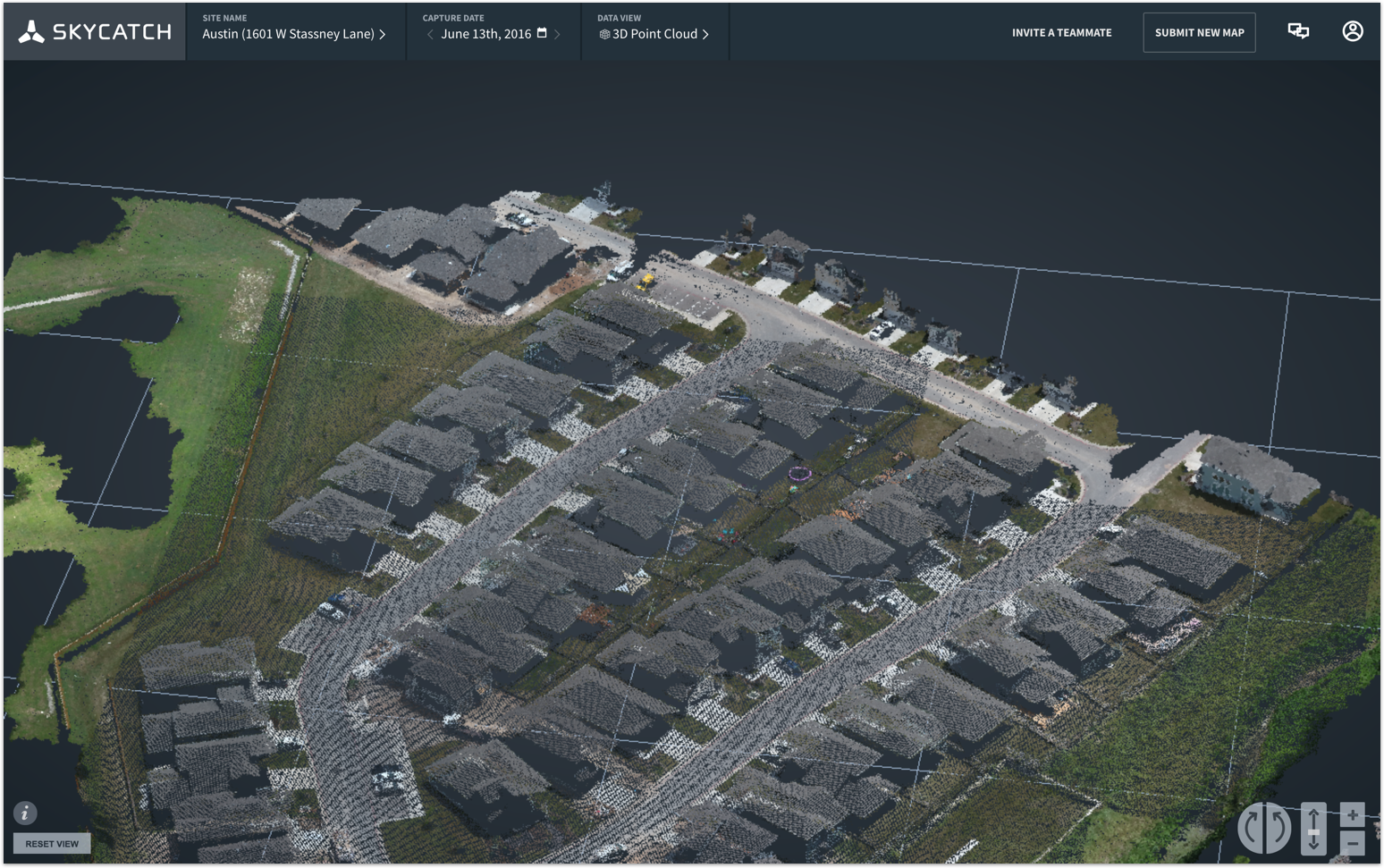
Task: Click the Submit New Map button
Action: click(1199, 32)
